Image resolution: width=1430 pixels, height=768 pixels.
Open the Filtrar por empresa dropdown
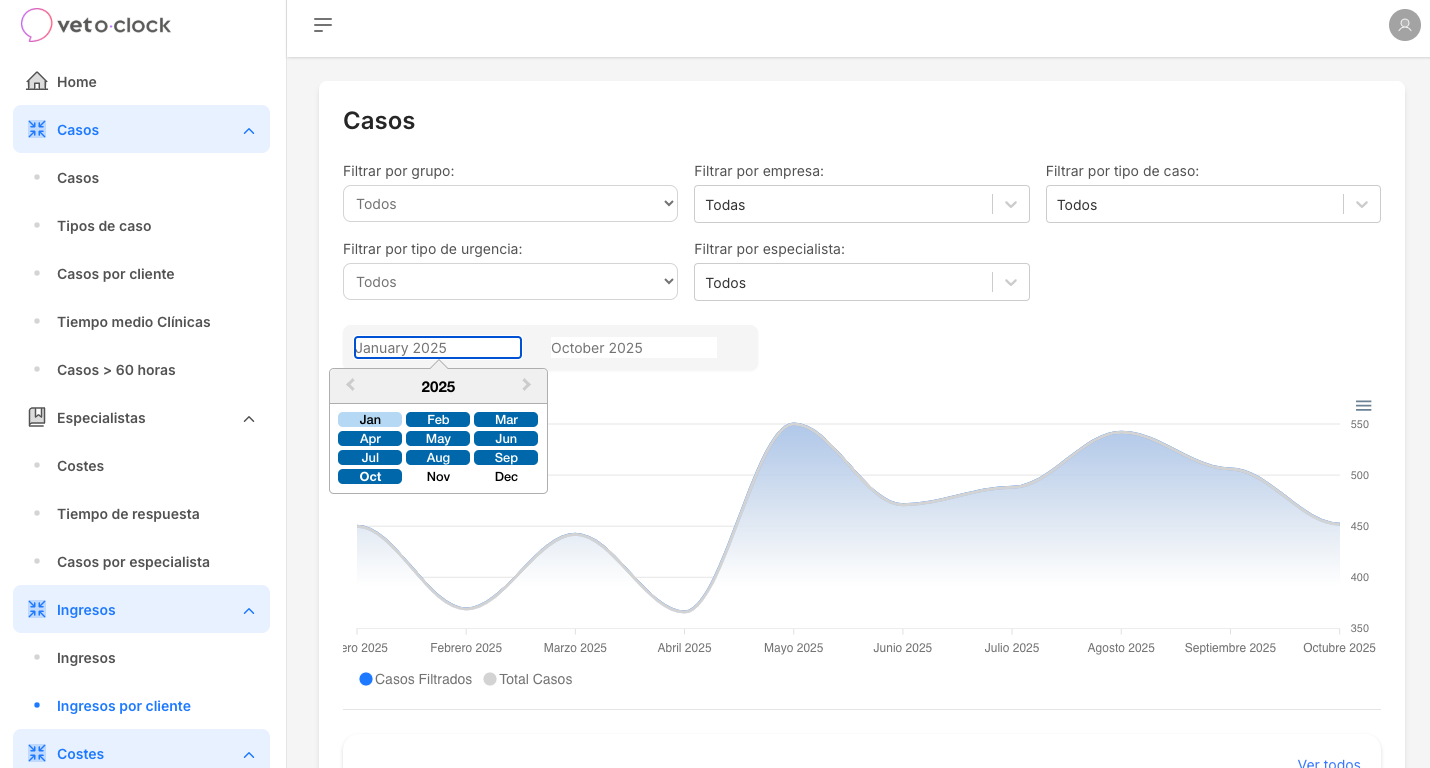point(861,204)
